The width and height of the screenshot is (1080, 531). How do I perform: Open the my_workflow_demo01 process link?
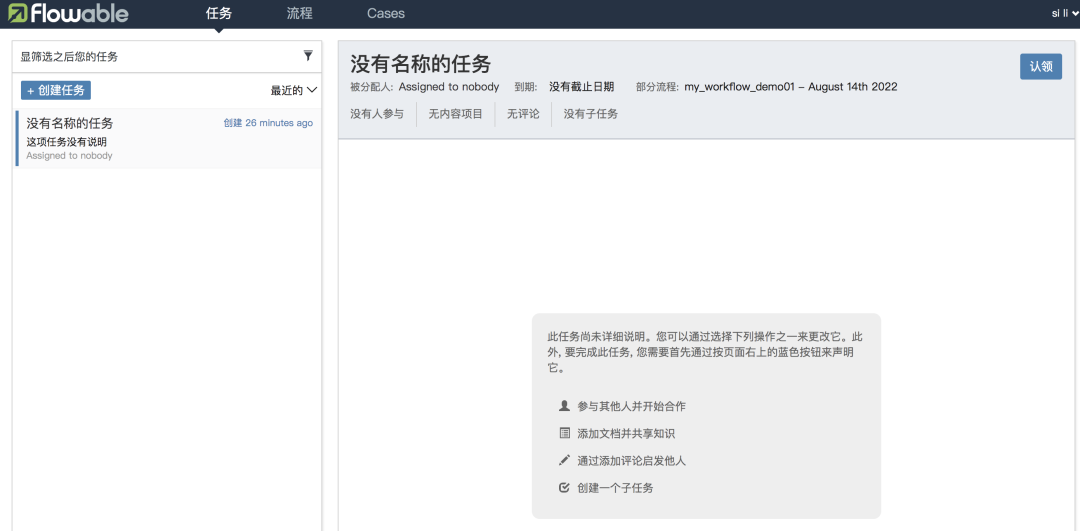coord(791,87)
